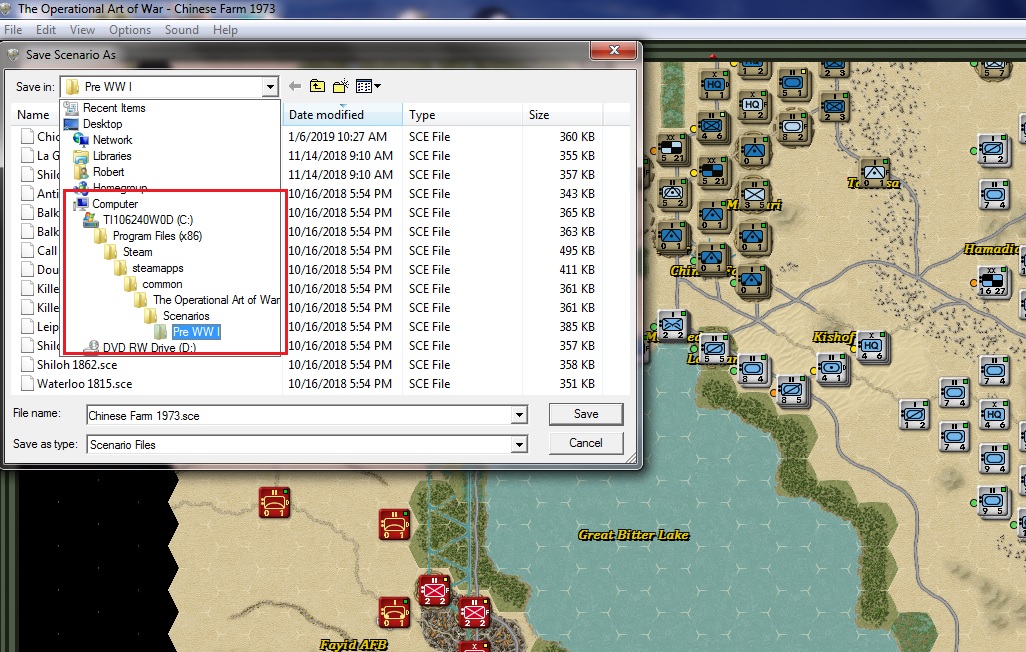The image size is (1026, 652).
Task: Select the armor unit numbered 8 4
Action: click(x=752, y=369)
